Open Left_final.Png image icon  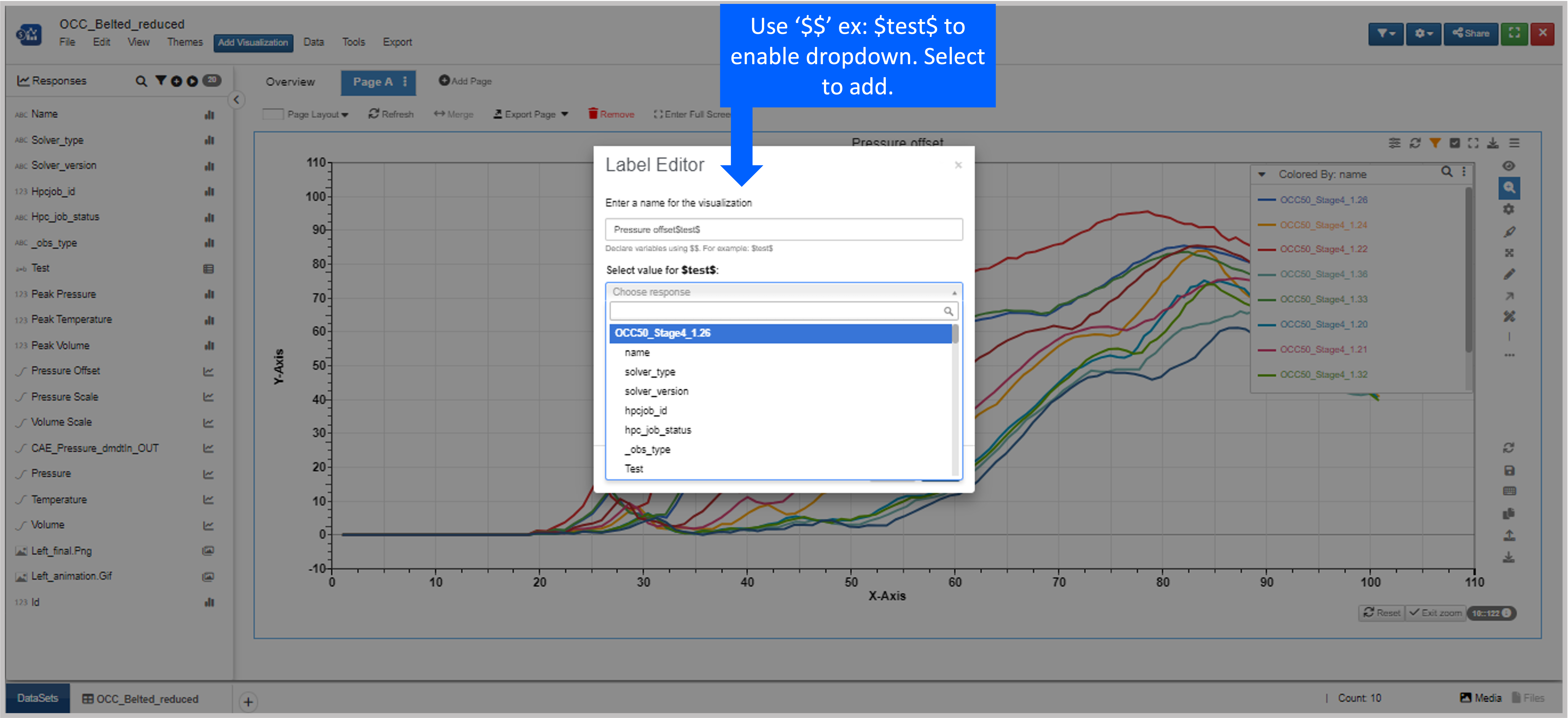[208, 551]
